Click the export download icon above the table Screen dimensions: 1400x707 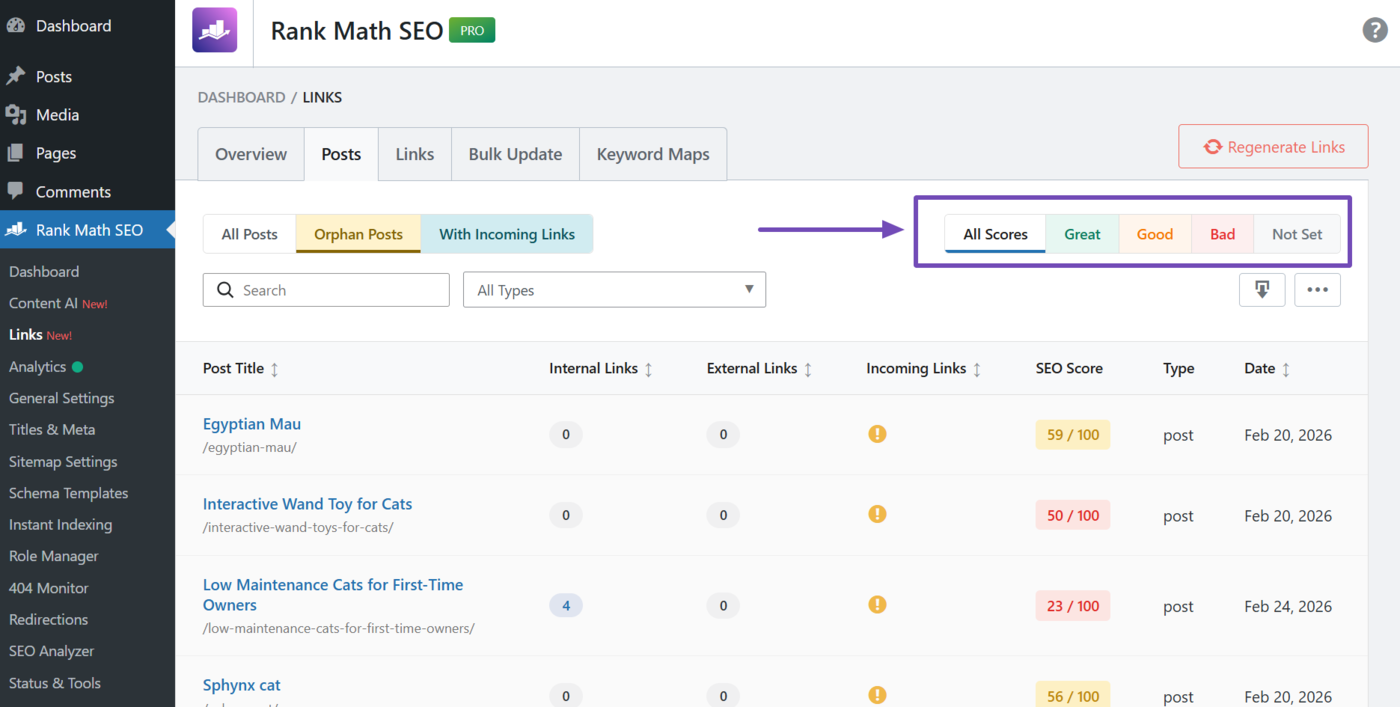click(x=1262, y=289)
